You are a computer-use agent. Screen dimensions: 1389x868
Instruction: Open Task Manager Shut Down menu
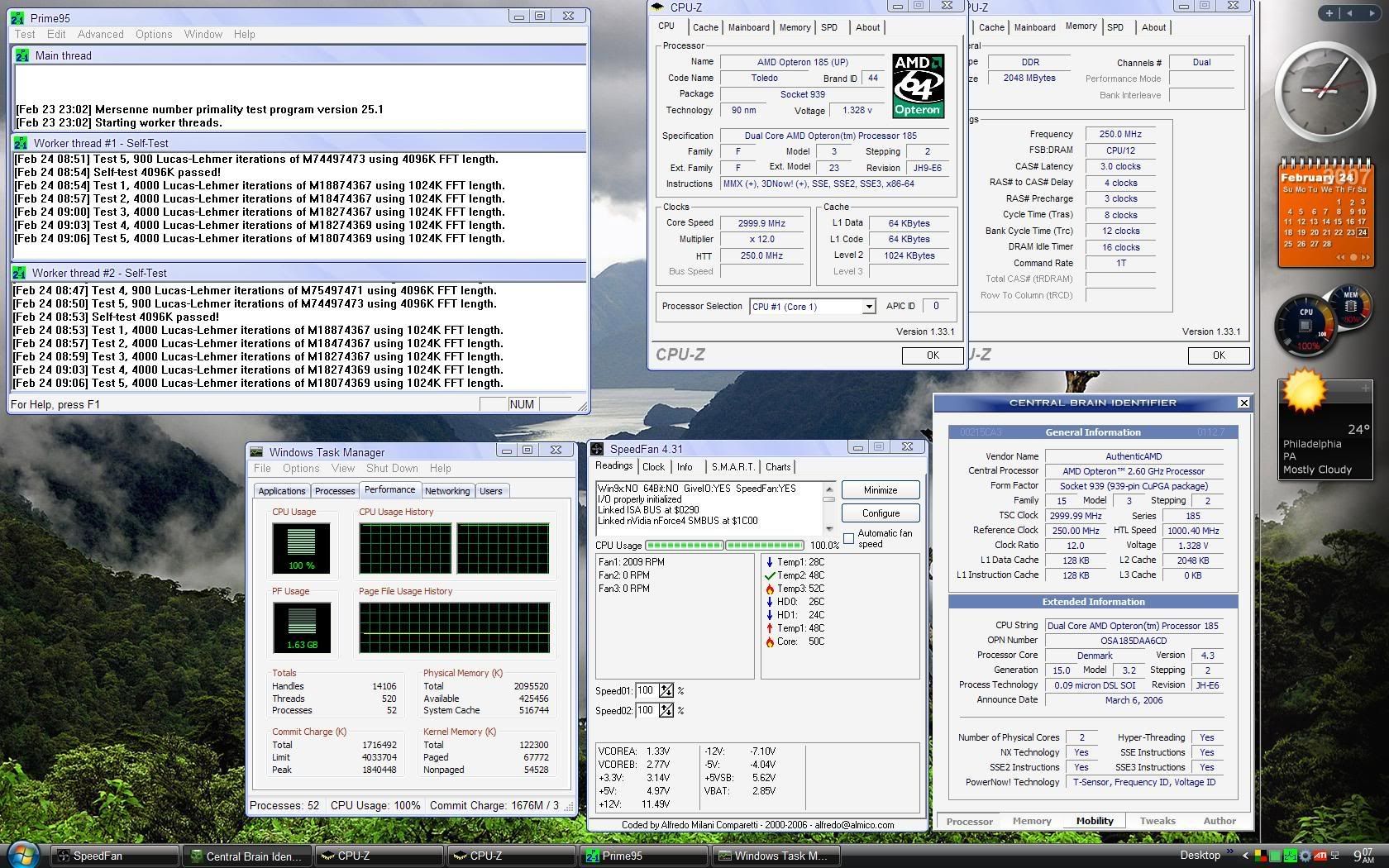[x=392, y=468]
